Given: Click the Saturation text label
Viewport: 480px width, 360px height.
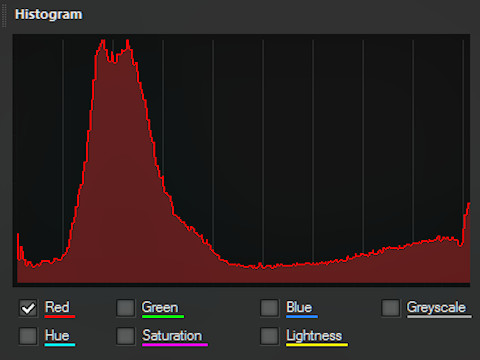Looking at the screenshot, I should point(172,335).
